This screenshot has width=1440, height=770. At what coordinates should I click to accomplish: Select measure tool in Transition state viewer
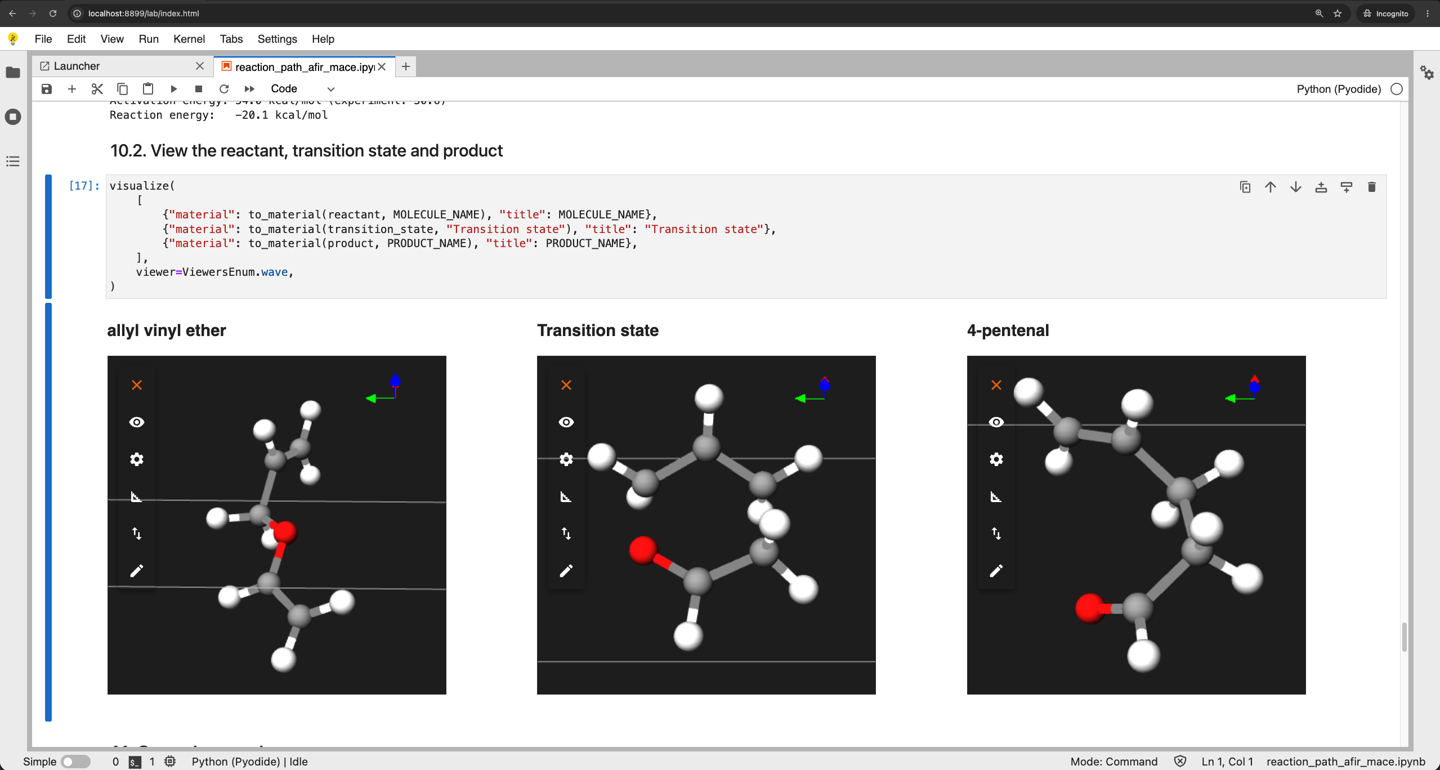tap(566, 497)
